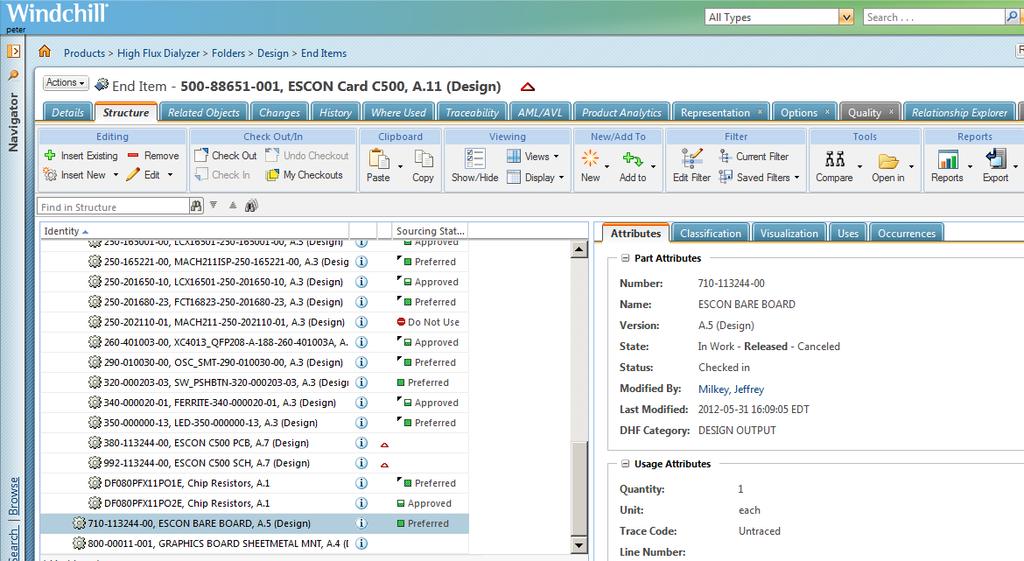Screen dimensions: 1024x561
Task: Click Open in folder icon
Action: click(888, 161)
